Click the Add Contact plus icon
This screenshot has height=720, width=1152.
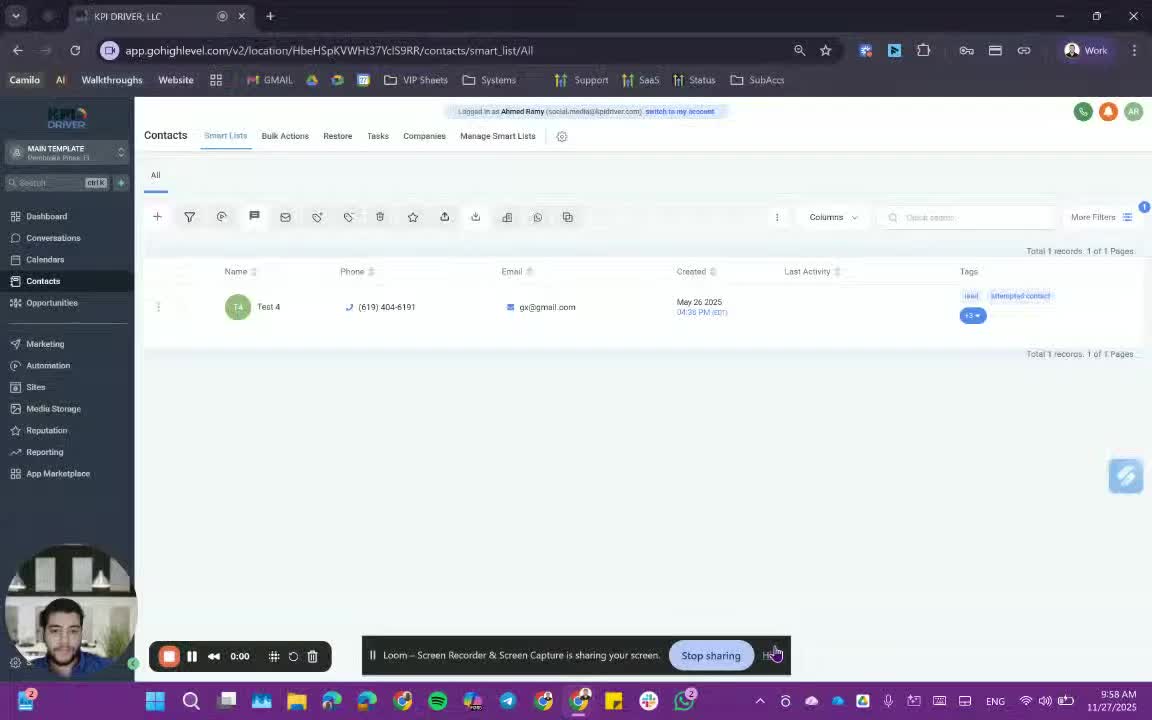point(157,217)
